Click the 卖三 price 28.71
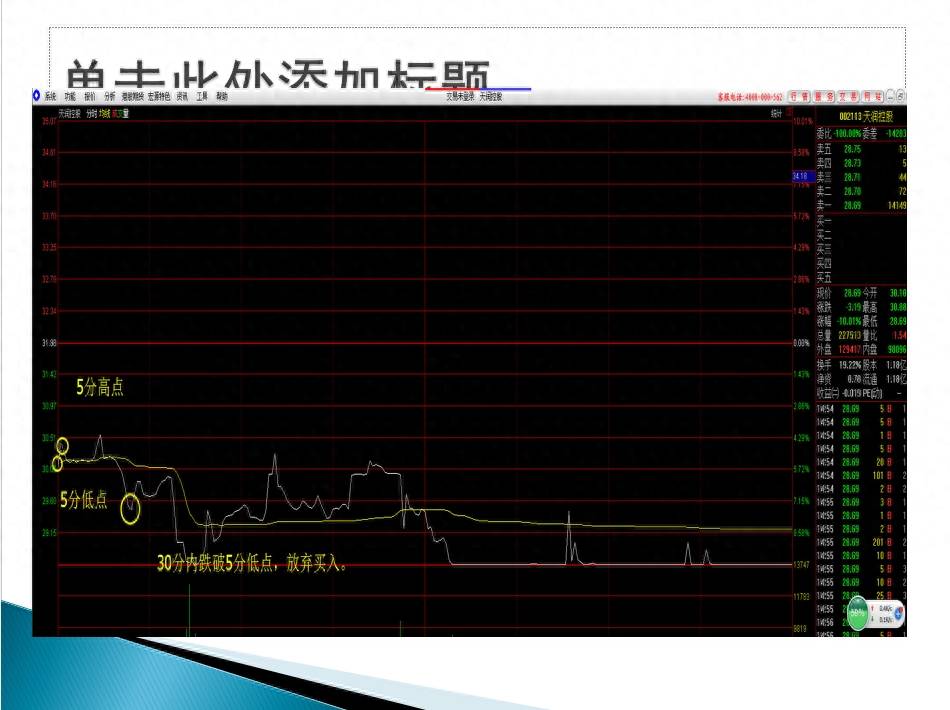The image size is (950, 710). [x=852, y=177]
